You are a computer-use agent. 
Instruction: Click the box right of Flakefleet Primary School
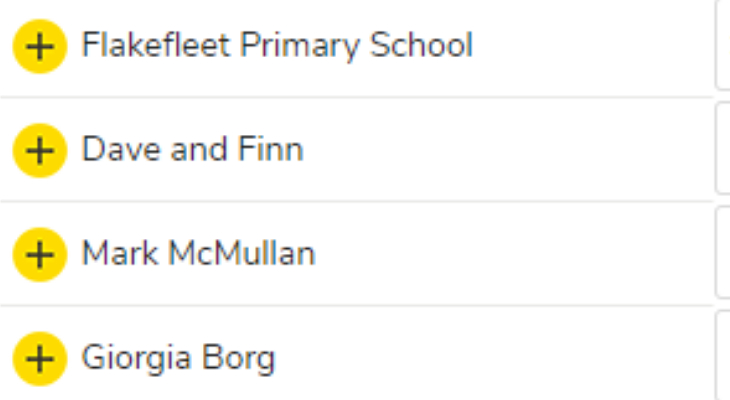[723, 44]
